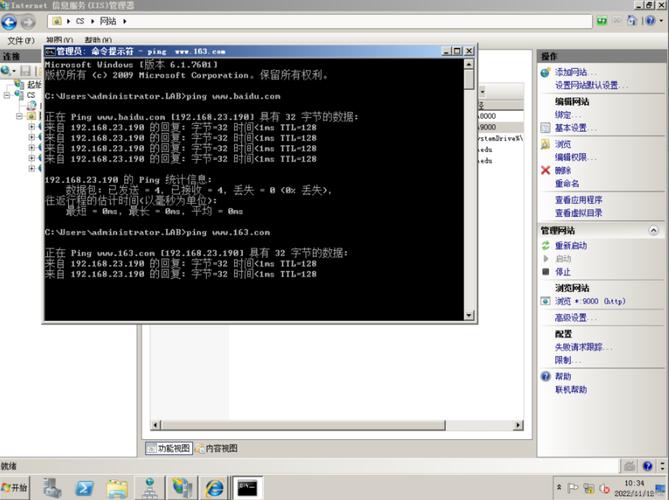Click the greyed 启动 play icon
Image resolution: width=669 pixels, height=500 pixels.
pyautogui.click(x=546, y=259)
